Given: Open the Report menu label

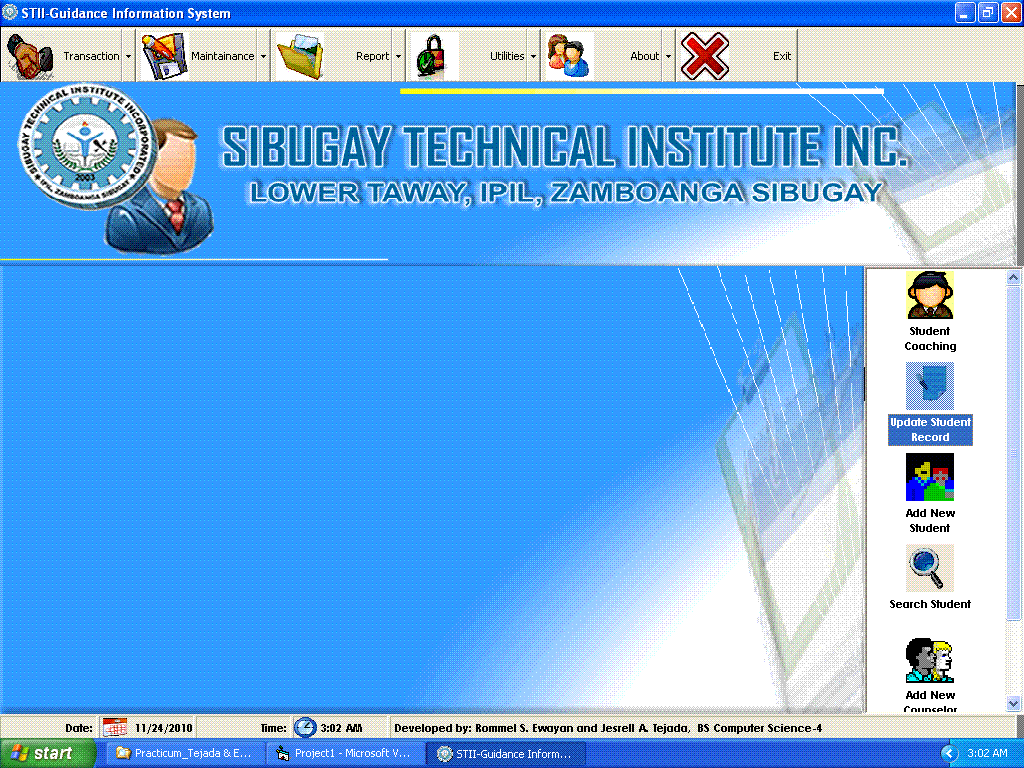Looking at the screenshot, I should [x=372, y=56].
